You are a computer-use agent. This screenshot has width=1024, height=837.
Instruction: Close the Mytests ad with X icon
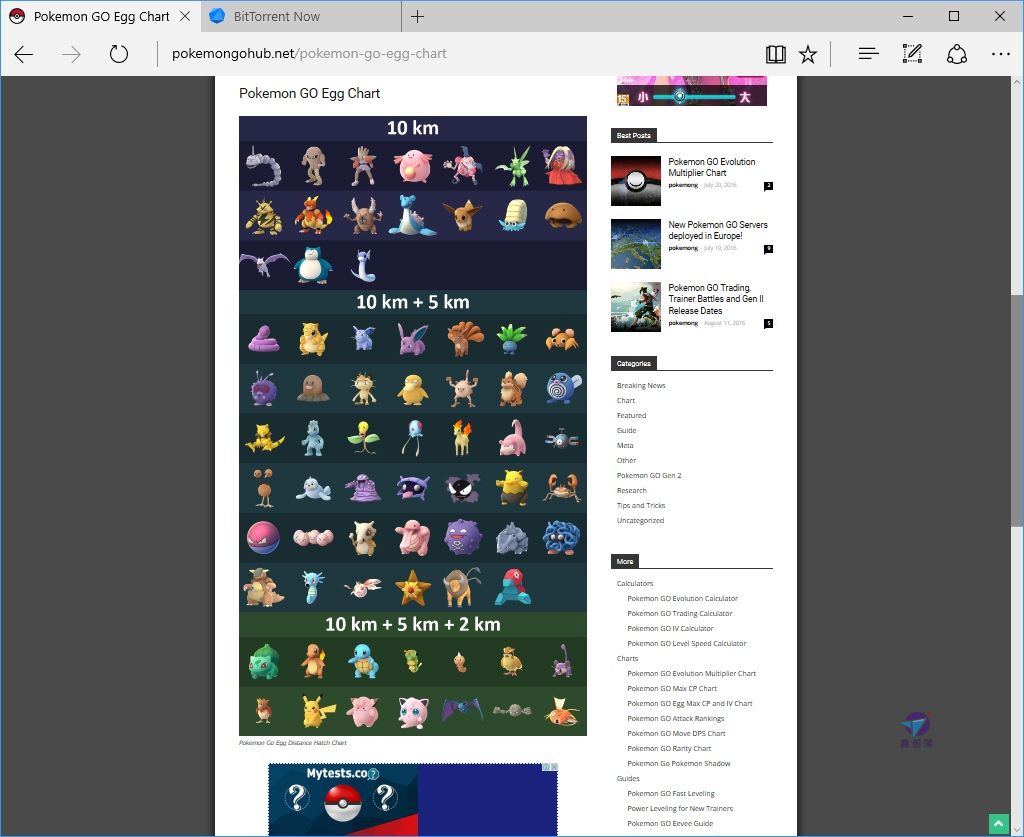click(x=554, y=767)
